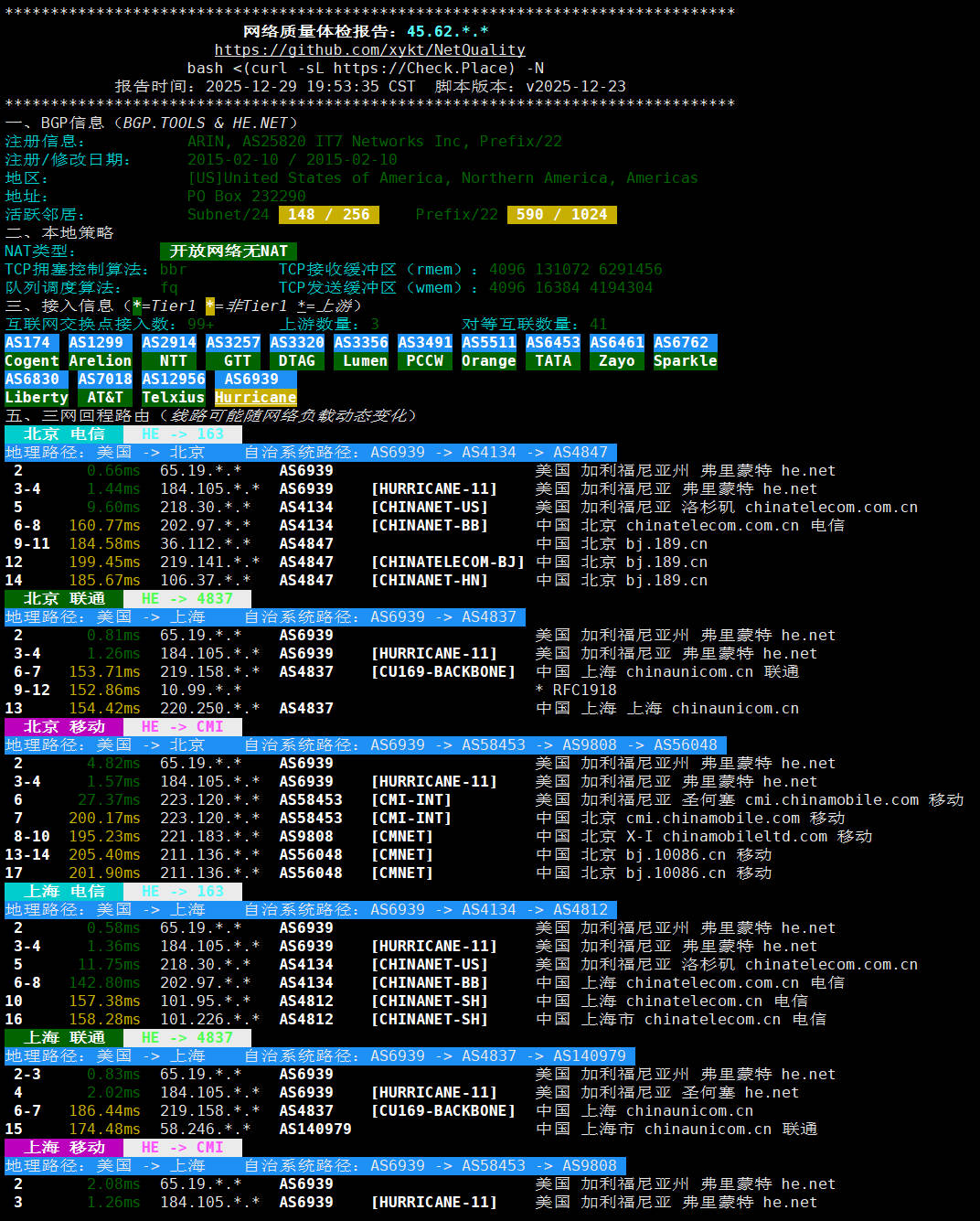Click the AS2914 NTT badge
The height and width of the screenshot is (1221, 980).
pyautogui.click(x=169, y=352)
